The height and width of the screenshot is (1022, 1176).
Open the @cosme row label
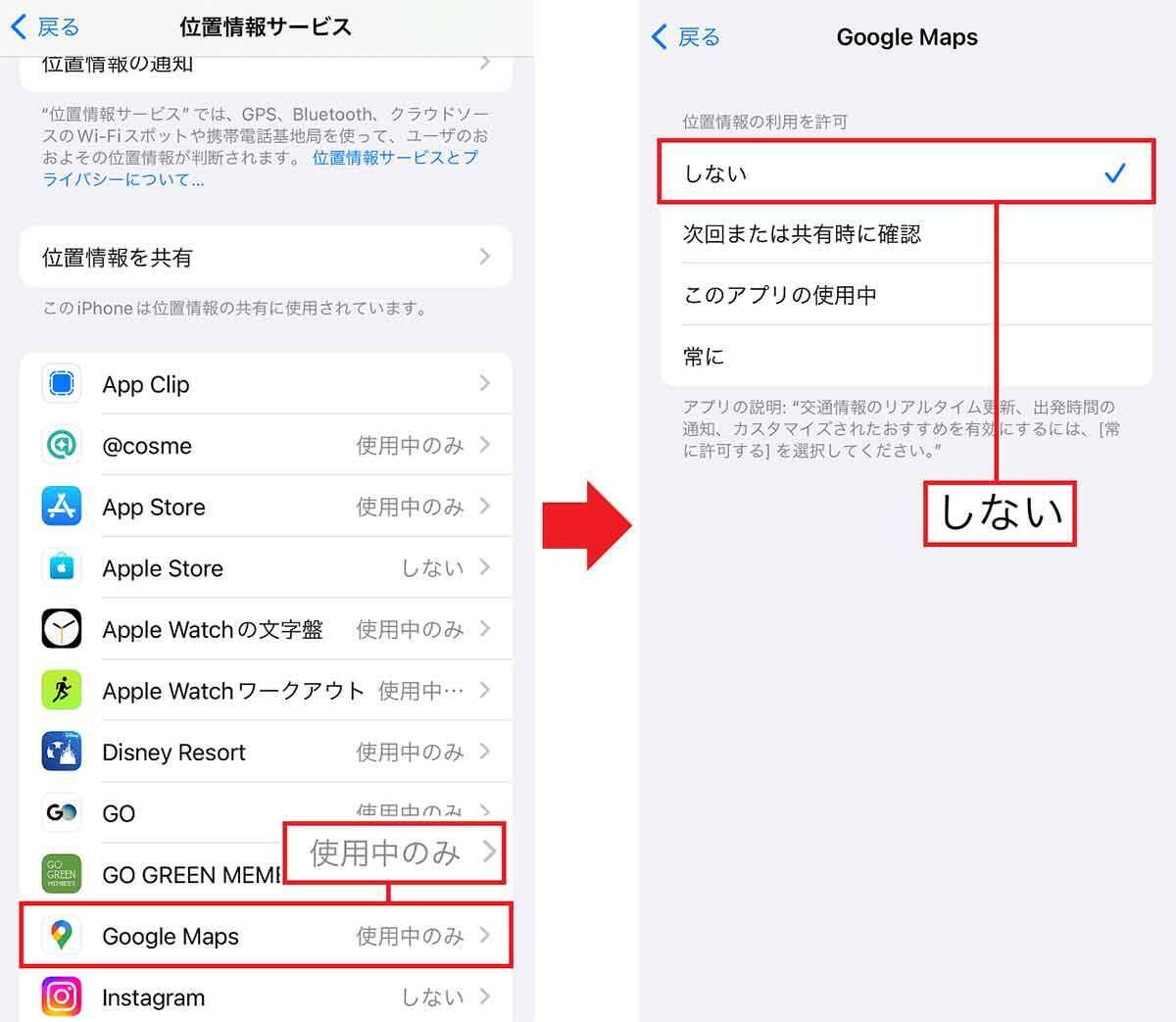tap(147, 446)
